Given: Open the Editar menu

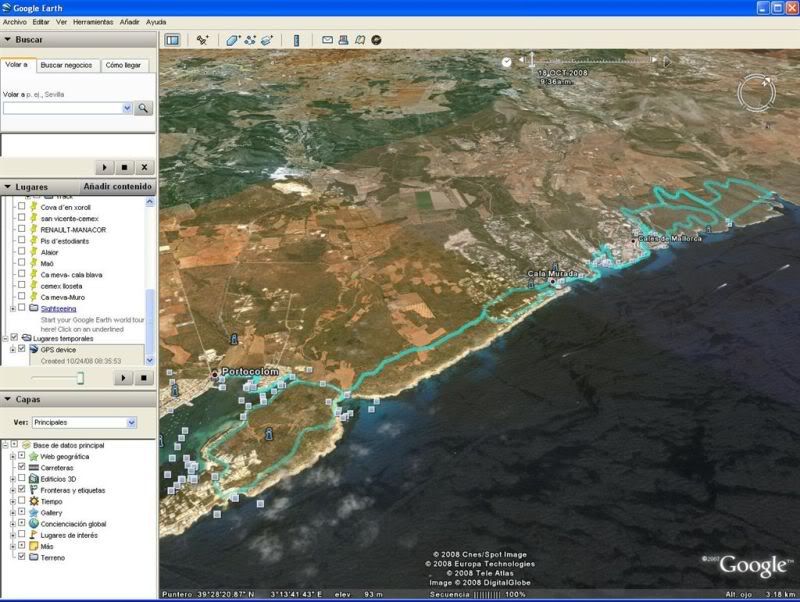Looking at the screenshot, I should point(41,22).
